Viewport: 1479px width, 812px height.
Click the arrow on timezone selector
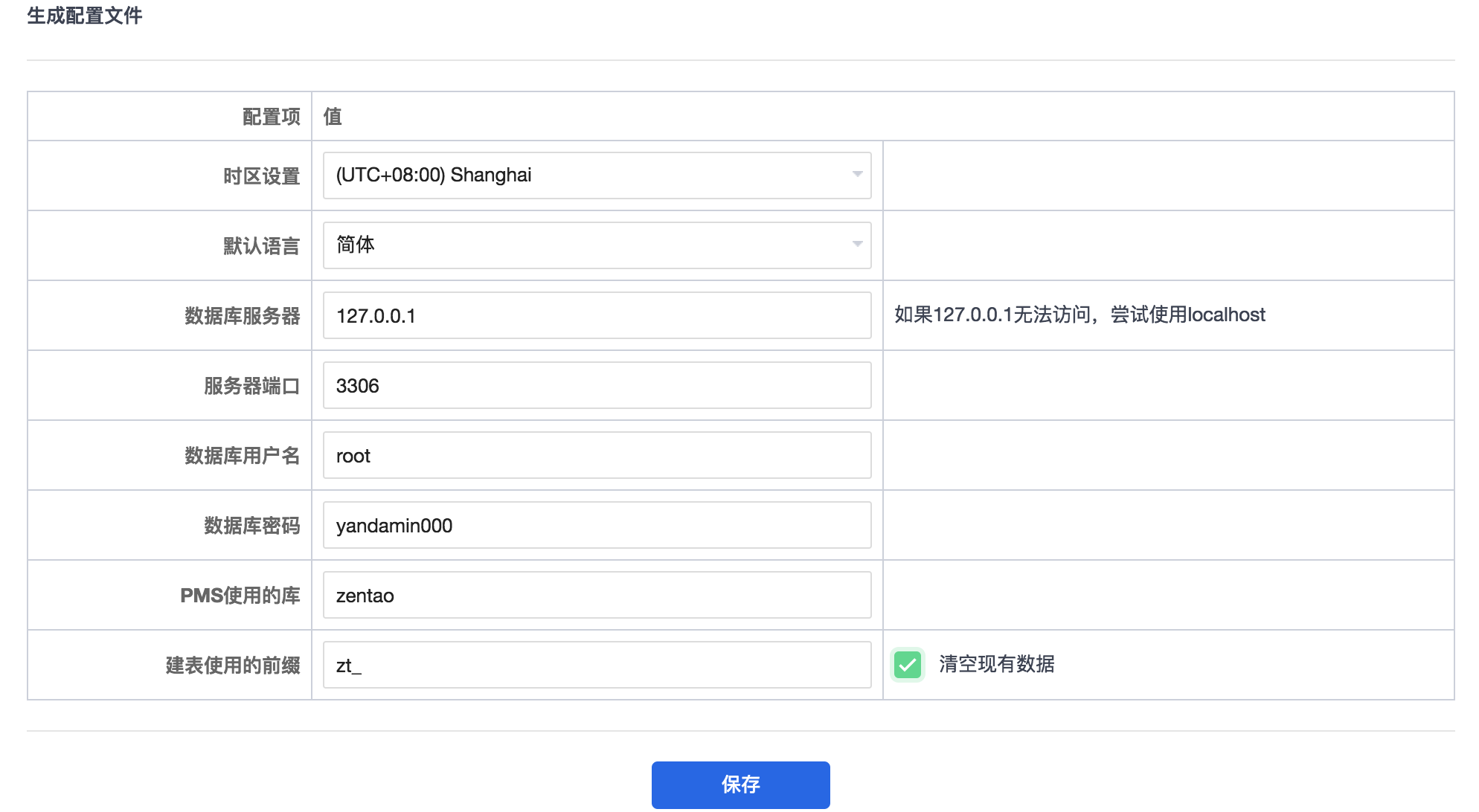pyautogui.click(x=857, y=175)
